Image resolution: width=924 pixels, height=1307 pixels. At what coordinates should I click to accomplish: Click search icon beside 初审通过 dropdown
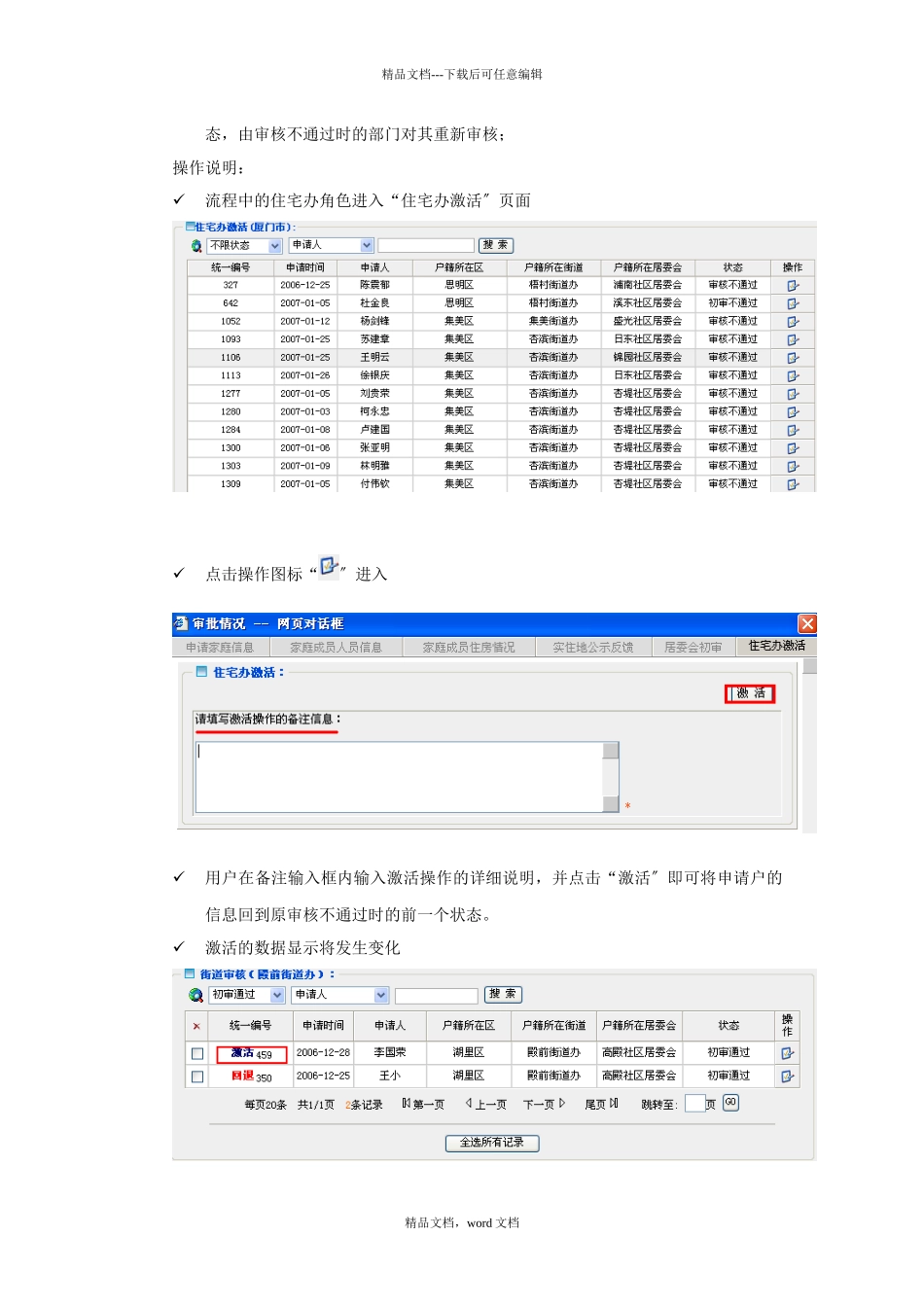(195, 995)
